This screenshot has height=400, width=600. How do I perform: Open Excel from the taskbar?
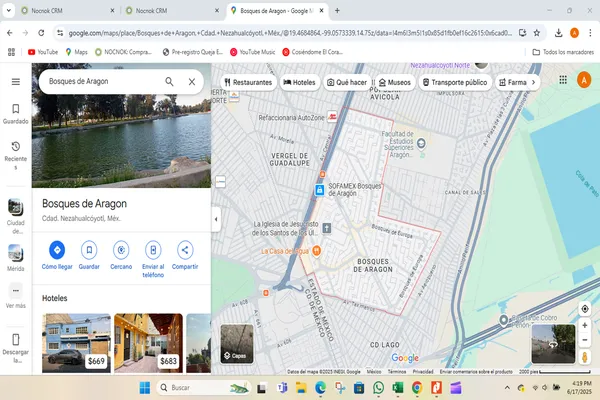coord(398,388)
